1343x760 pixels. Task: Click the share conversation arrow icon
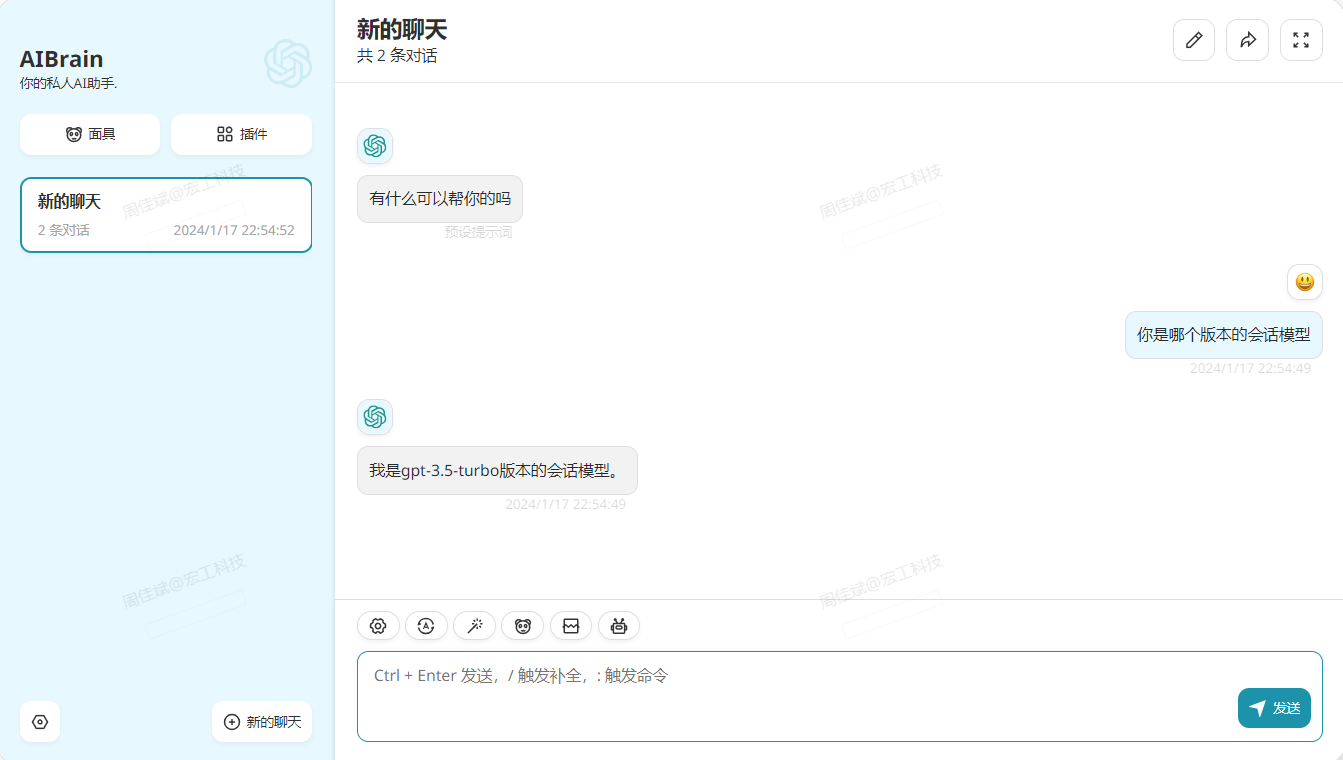1247,40
